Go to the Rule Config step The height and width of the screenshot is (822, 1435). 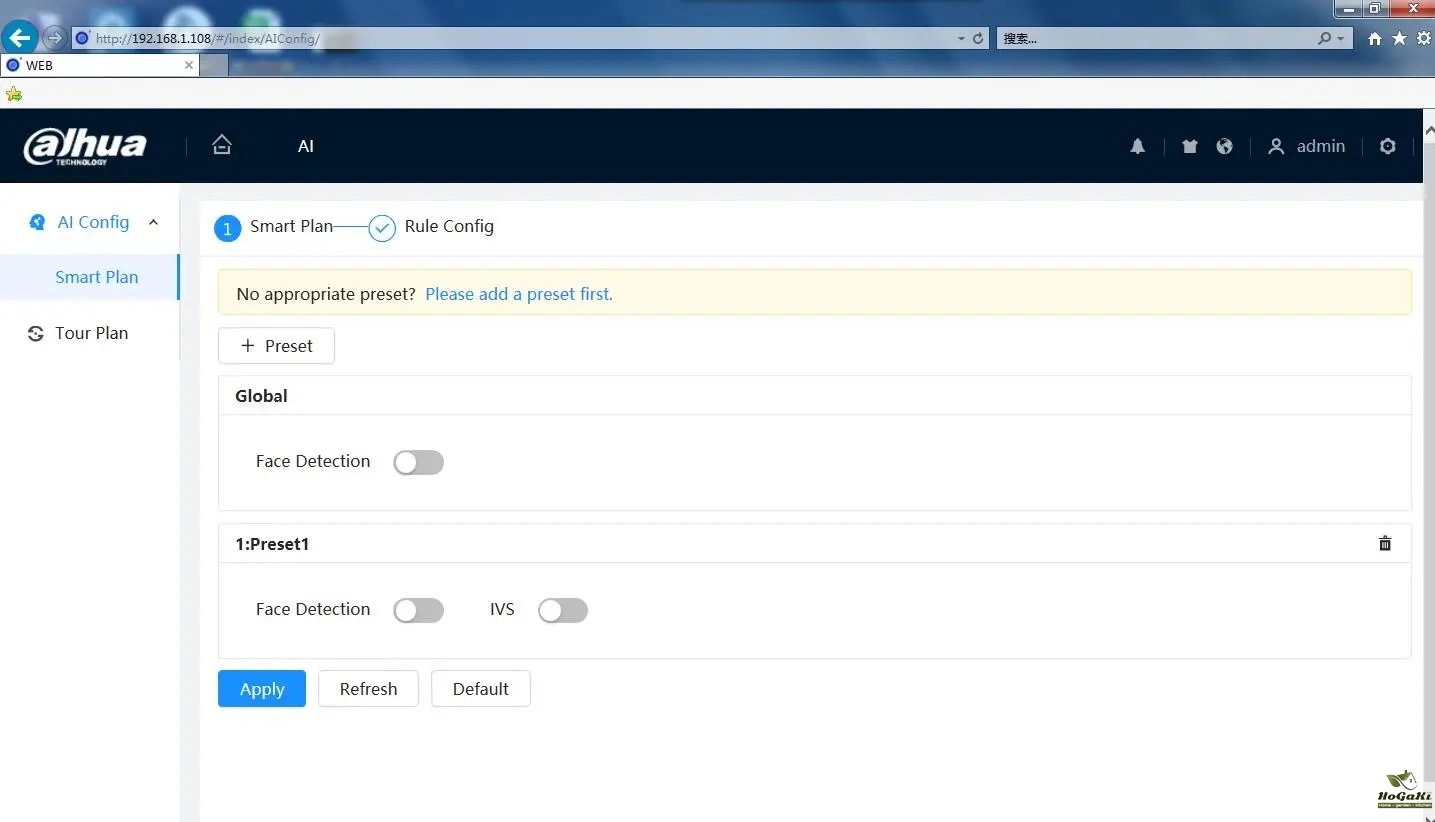(448, 227)
